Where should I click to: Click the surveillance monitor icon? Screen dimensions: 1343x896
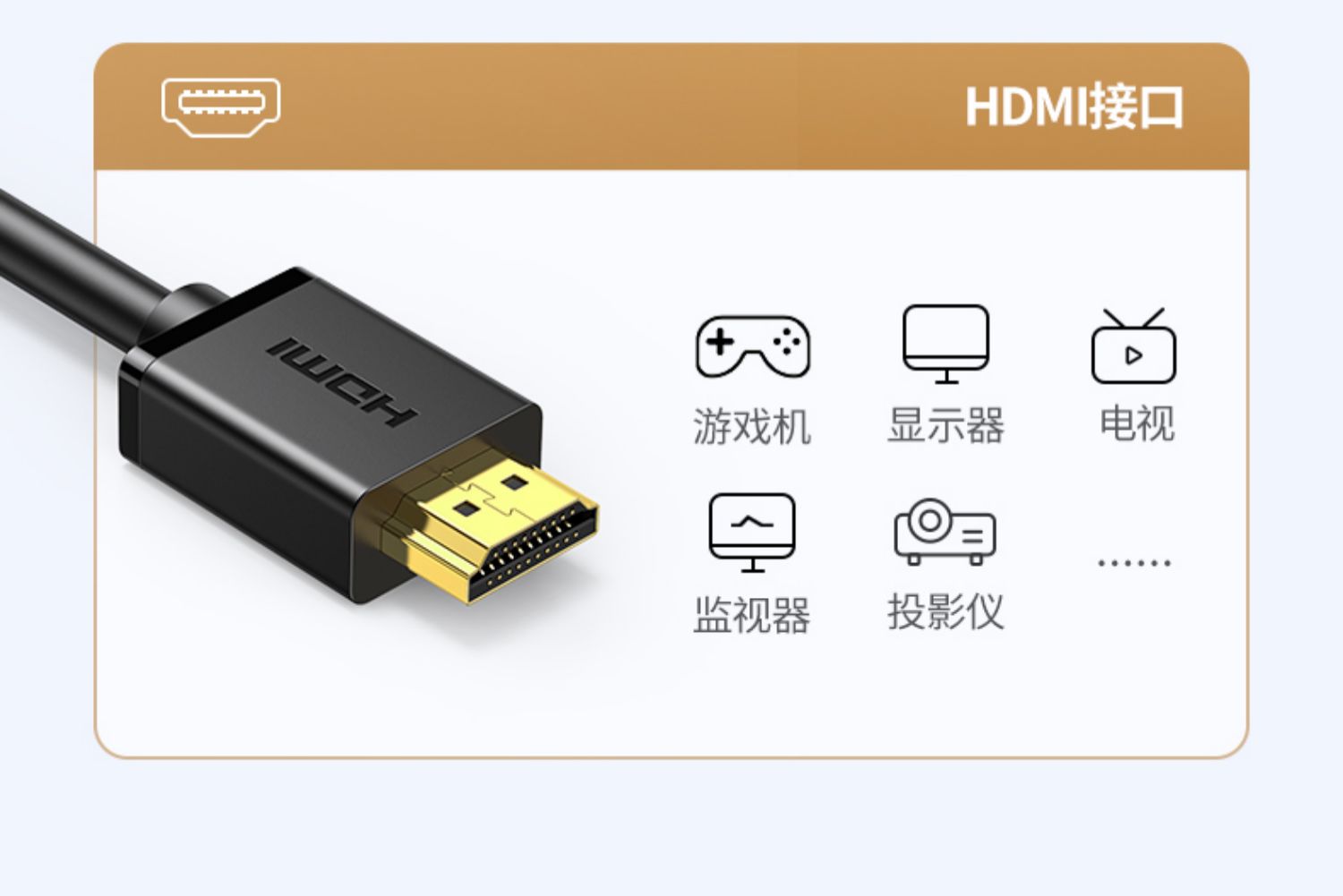[752, 533]
